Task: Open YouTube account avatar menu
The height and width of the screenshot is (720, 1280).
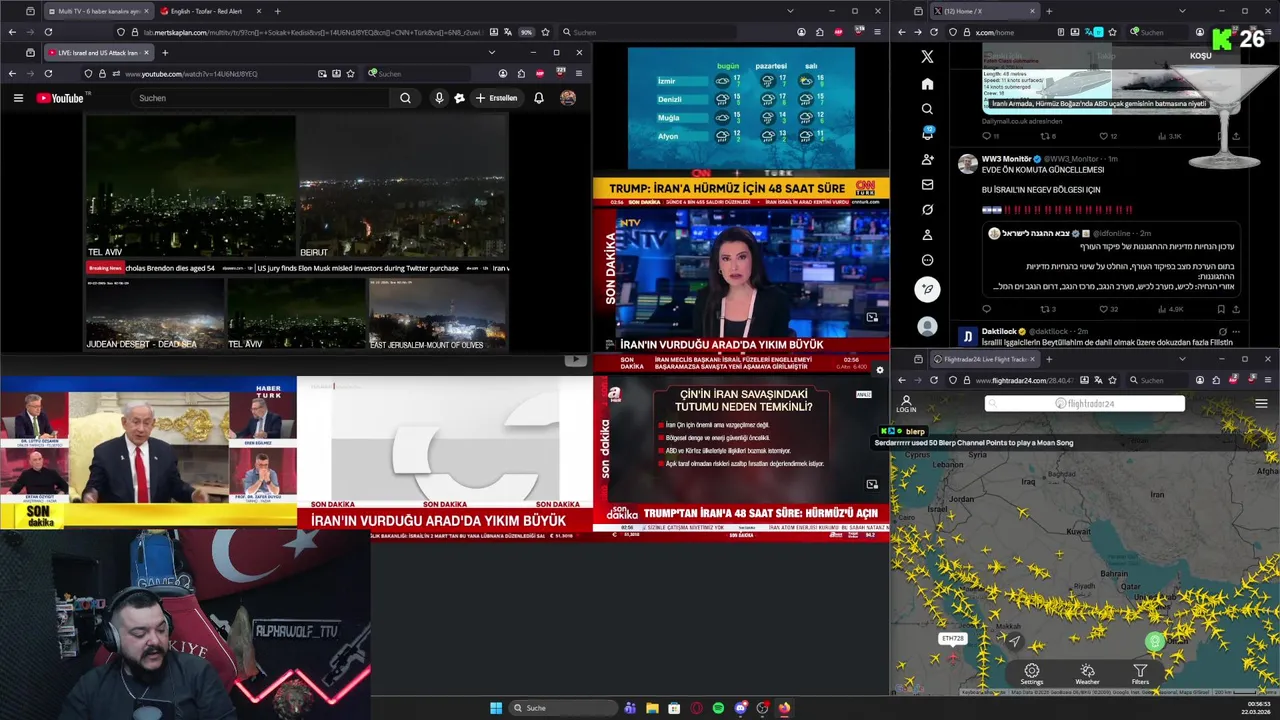Action: [x=568, y=98]
